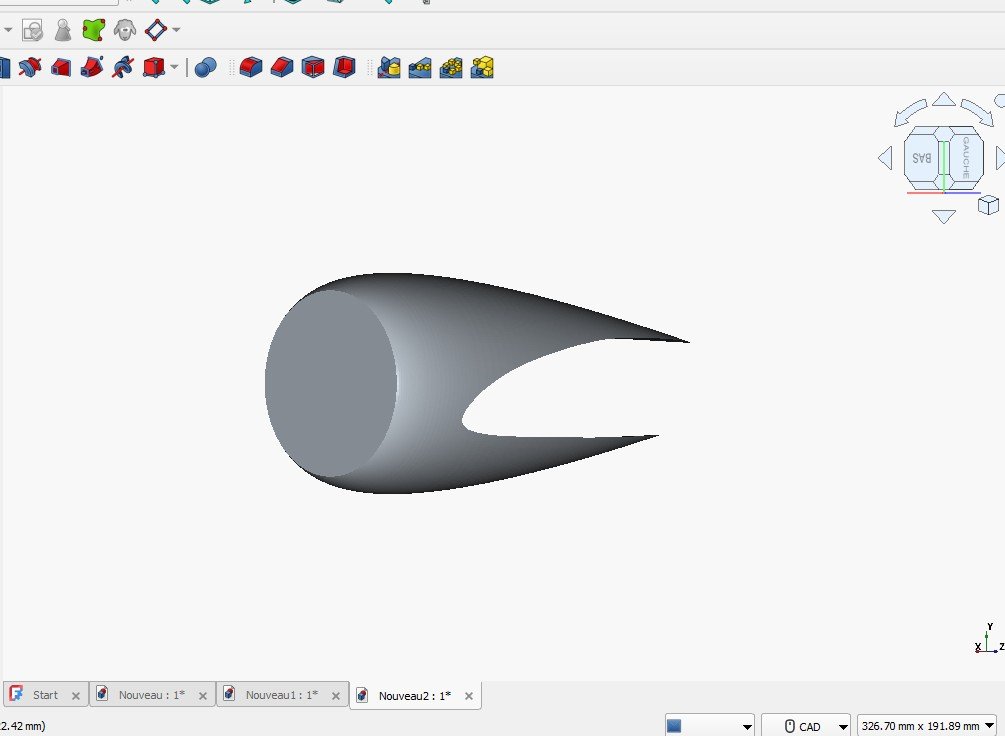This screenshot has height=736, width=1005.
Task: Open the subtractive primitive dropdown arrow
Action: point(172,67)
